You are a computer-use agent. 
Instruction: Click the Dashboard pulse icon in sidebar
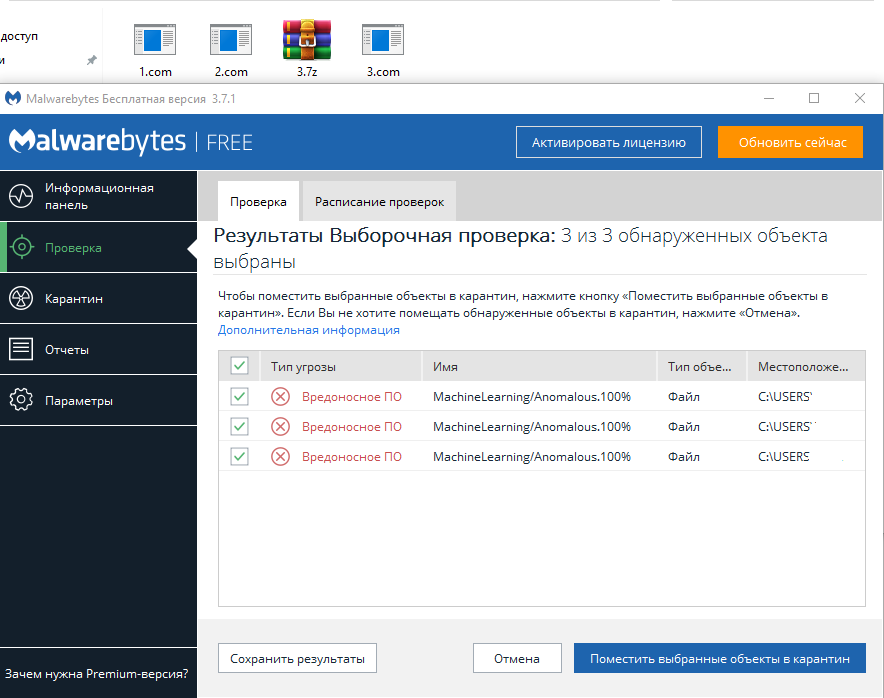point(21,196)
